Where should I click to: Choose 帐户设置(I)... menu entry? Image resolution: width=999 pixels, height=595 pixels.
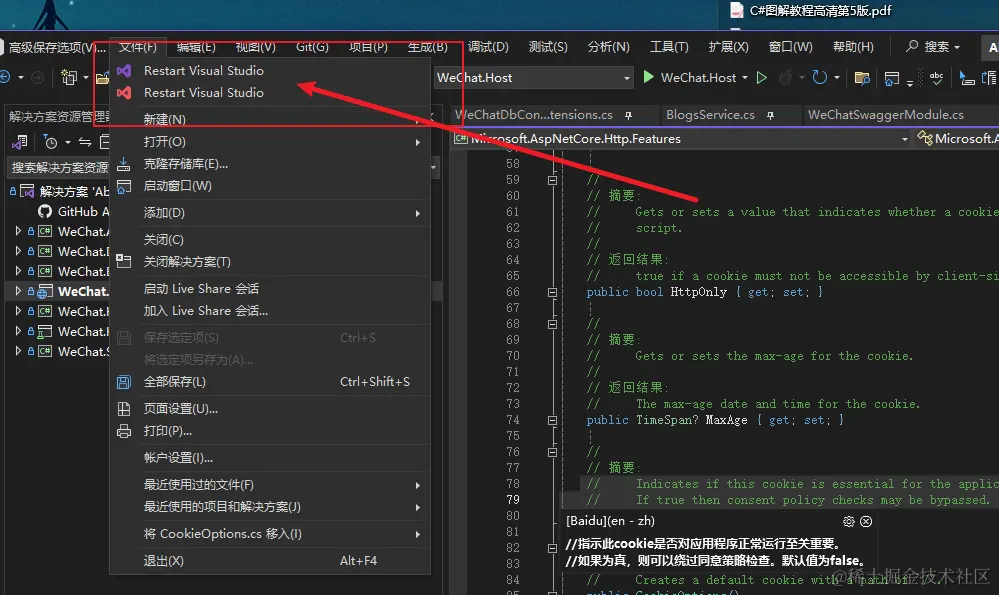pyautogui.click(x=270, y=457)
